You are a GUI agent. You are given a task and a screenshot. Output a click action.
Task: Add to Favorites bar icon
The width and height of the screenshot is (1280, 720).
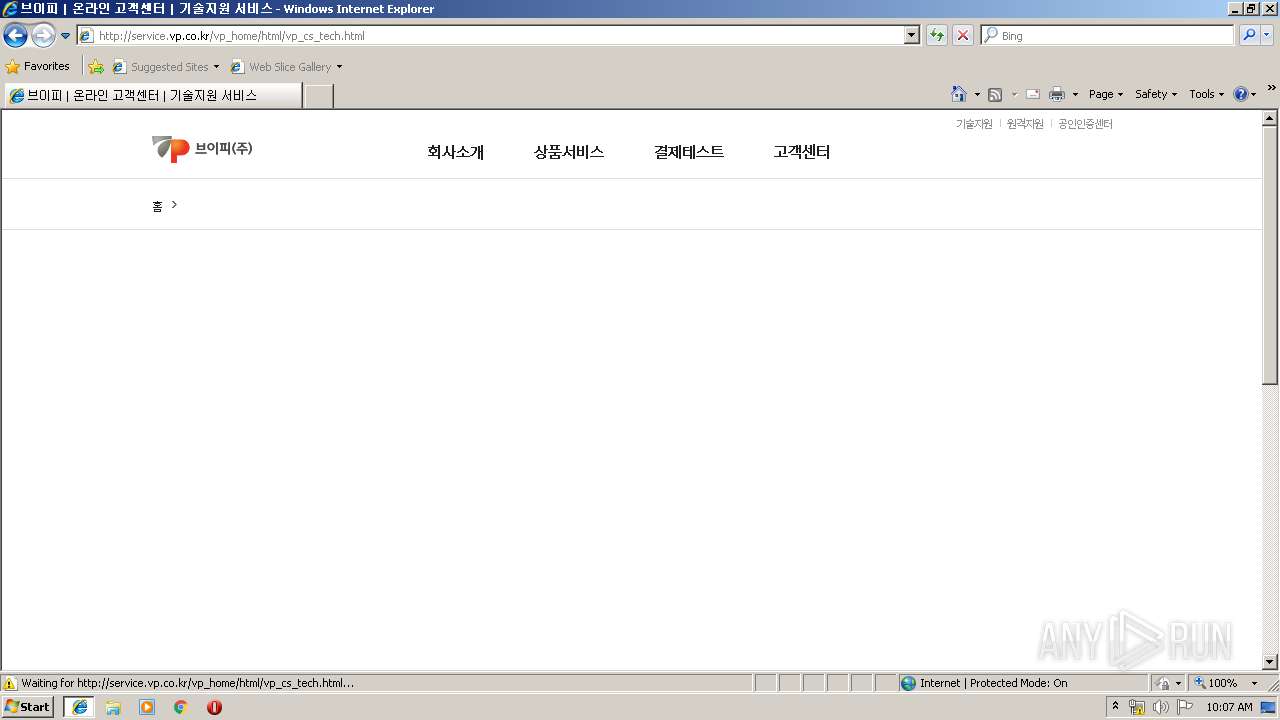point(96,67)
